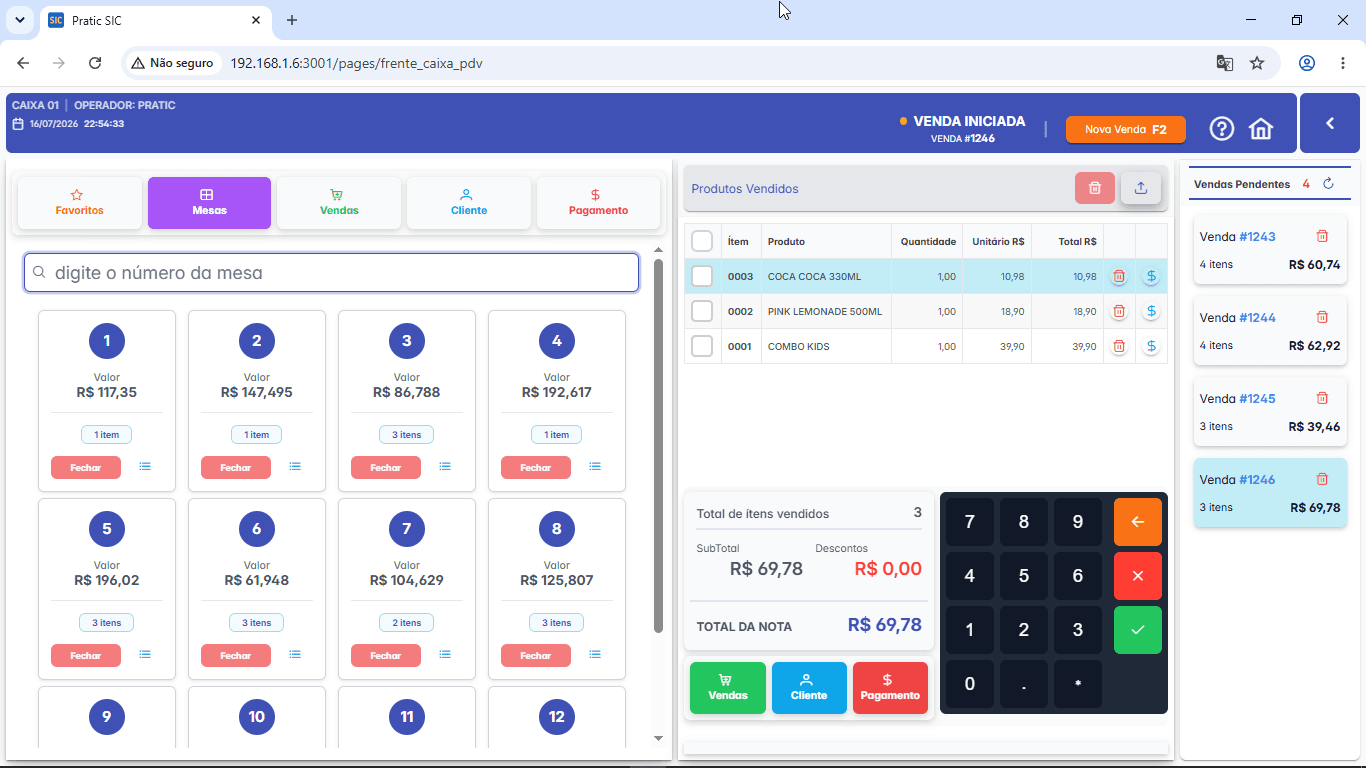Open pending sale Venda #1243 card
This screenshot has width=1366, height=768.
1270,250
